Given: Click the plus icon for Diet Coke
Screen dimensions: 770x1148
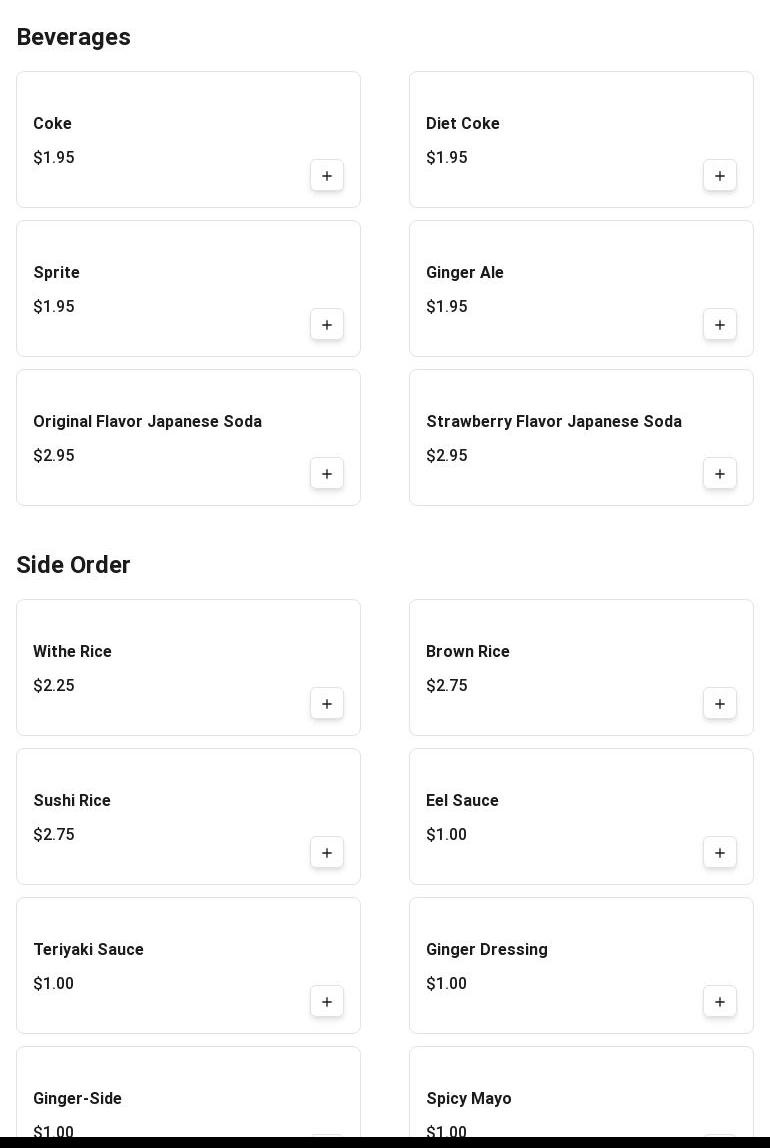Looking at the screenshot, I should [720, 176].
